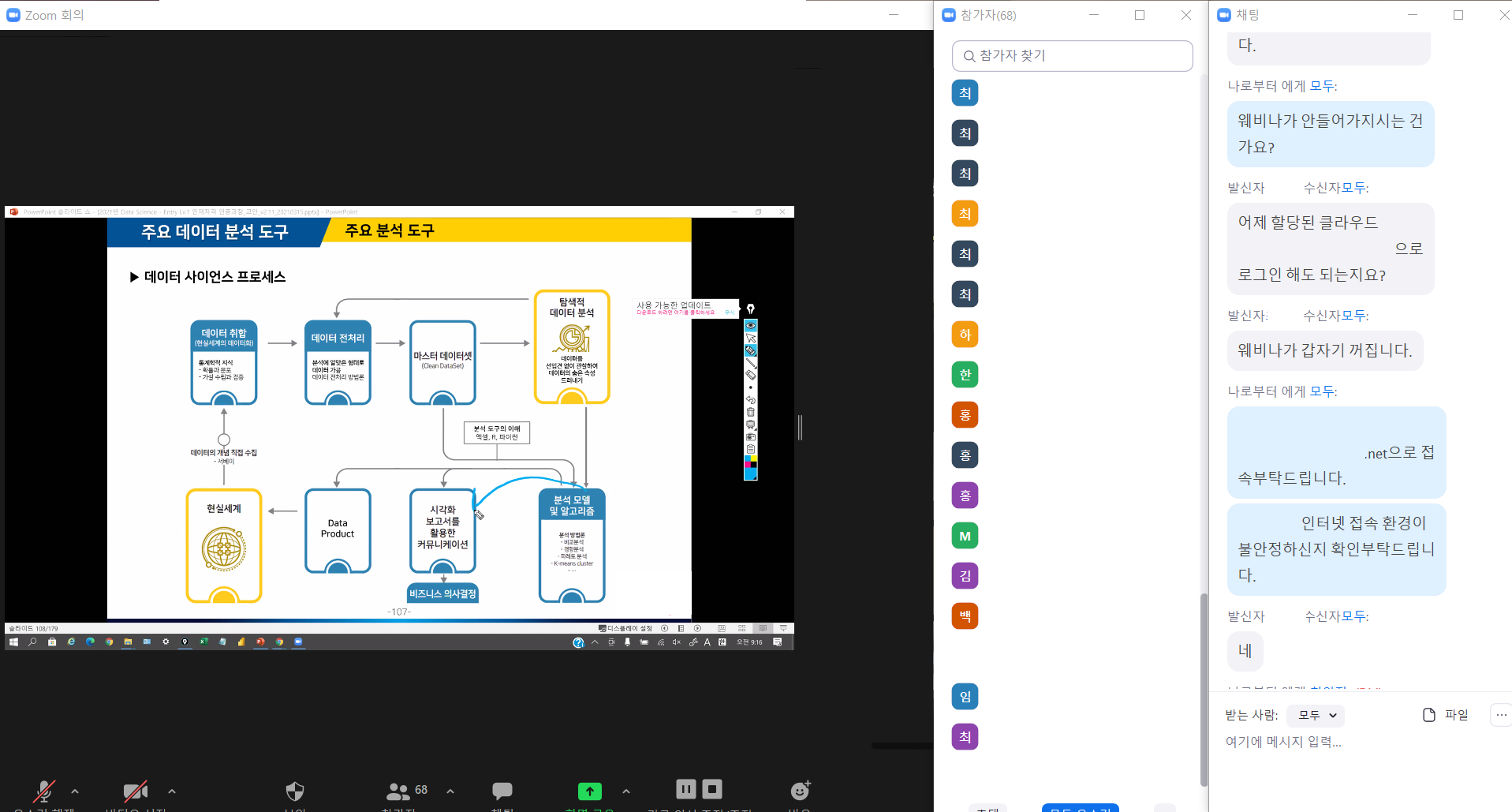
Task: Stop the recording with the square button
Action: click(712, 789)
